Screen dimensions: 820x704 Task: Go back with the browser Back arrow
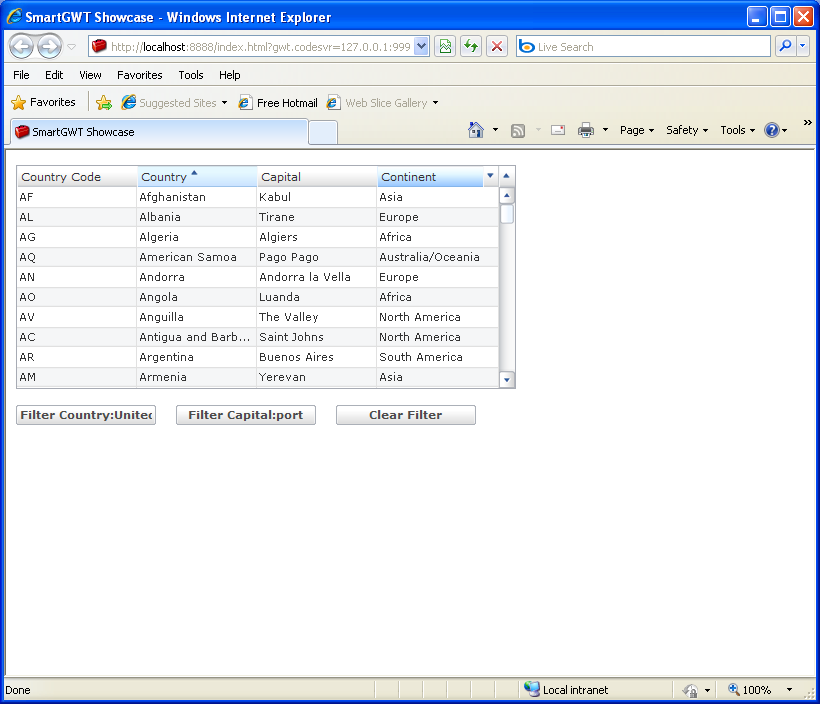[21, 47]
